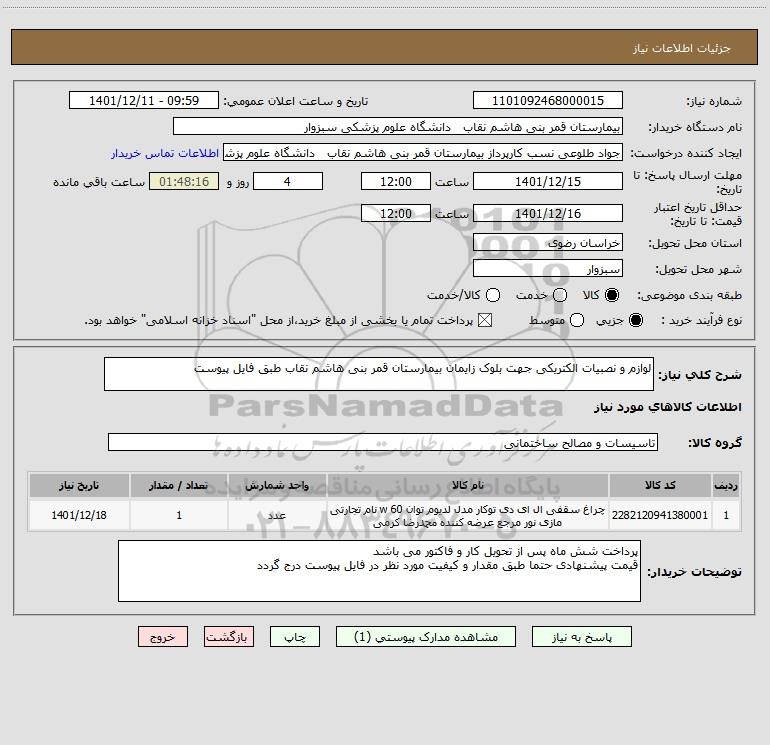The height and width of the screenshot is (745, 770).
Task: Click request creator name field
Action: point(423,152)
